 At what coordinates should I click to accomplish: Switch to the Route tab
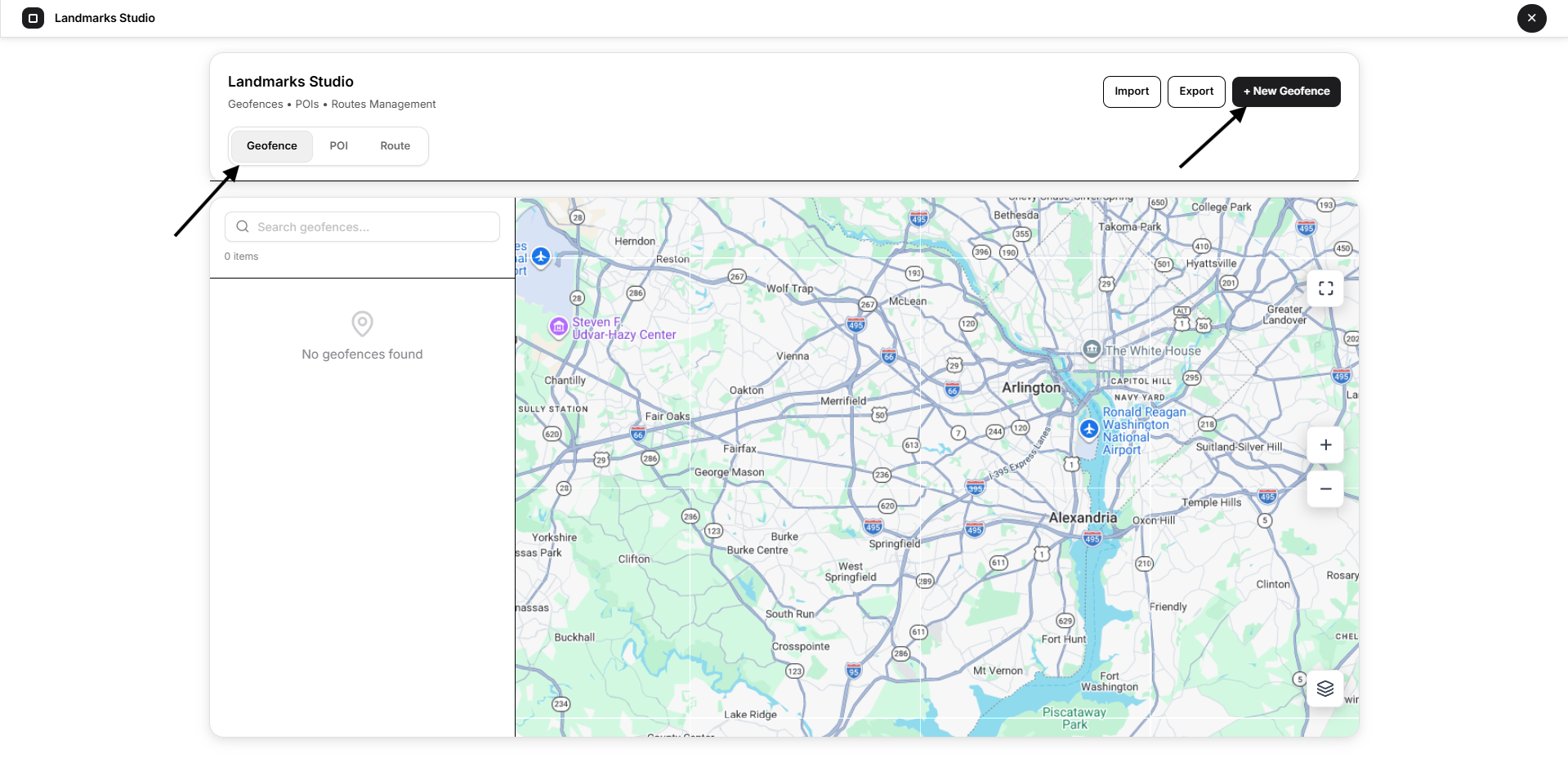pyautogui.click(x=395, y=146)
